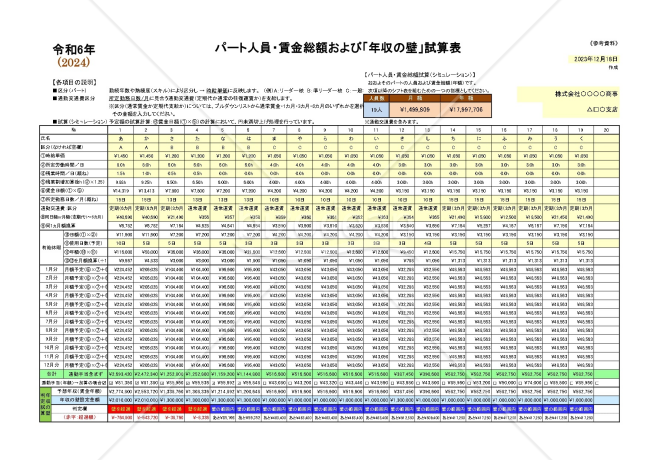Screen dimensions: 650x460
Task: Toggle commuting allowance checkbox in column 9
Action: point(315,383)
